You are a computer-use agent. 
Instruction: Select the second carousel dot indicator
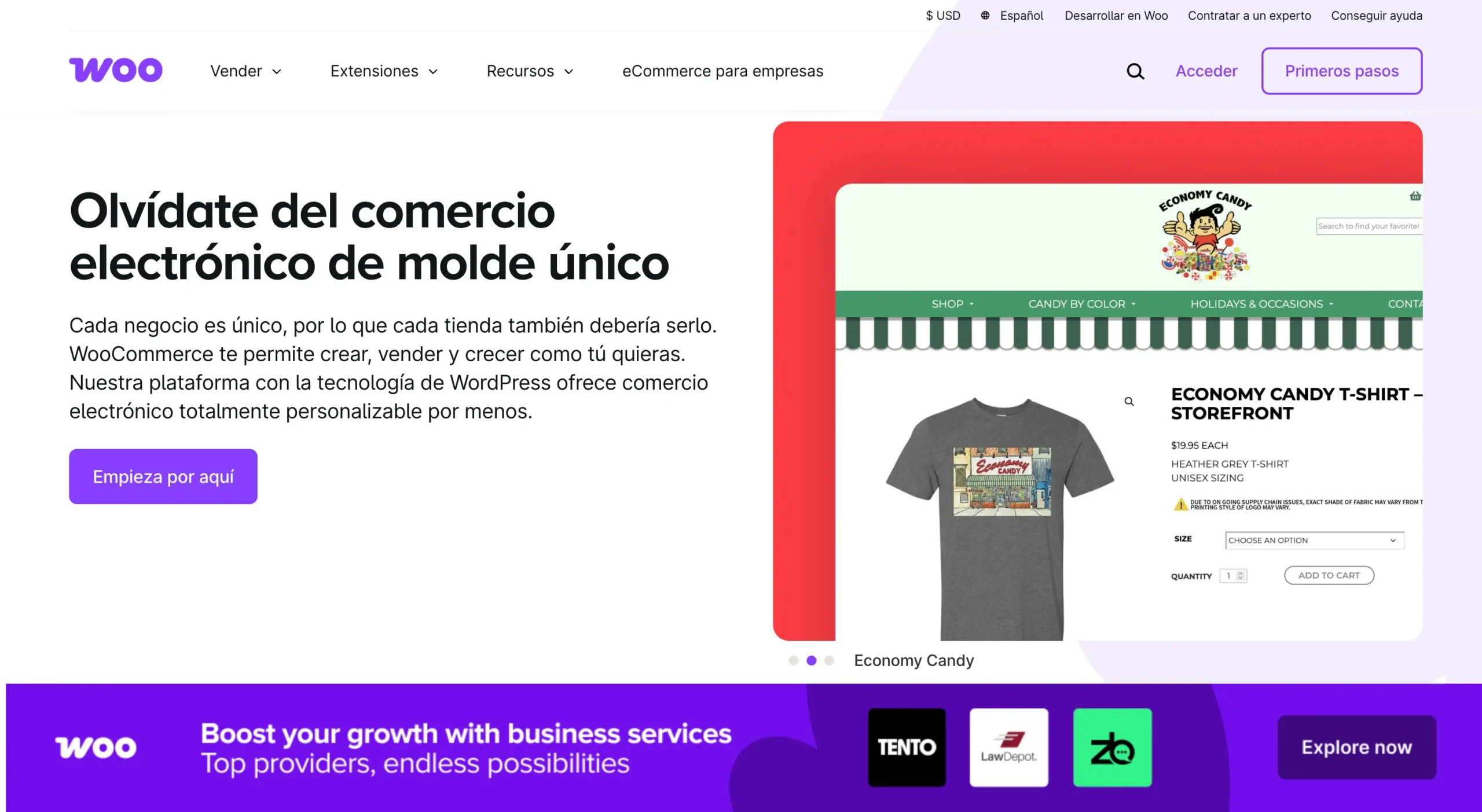[x=812, y=661]
